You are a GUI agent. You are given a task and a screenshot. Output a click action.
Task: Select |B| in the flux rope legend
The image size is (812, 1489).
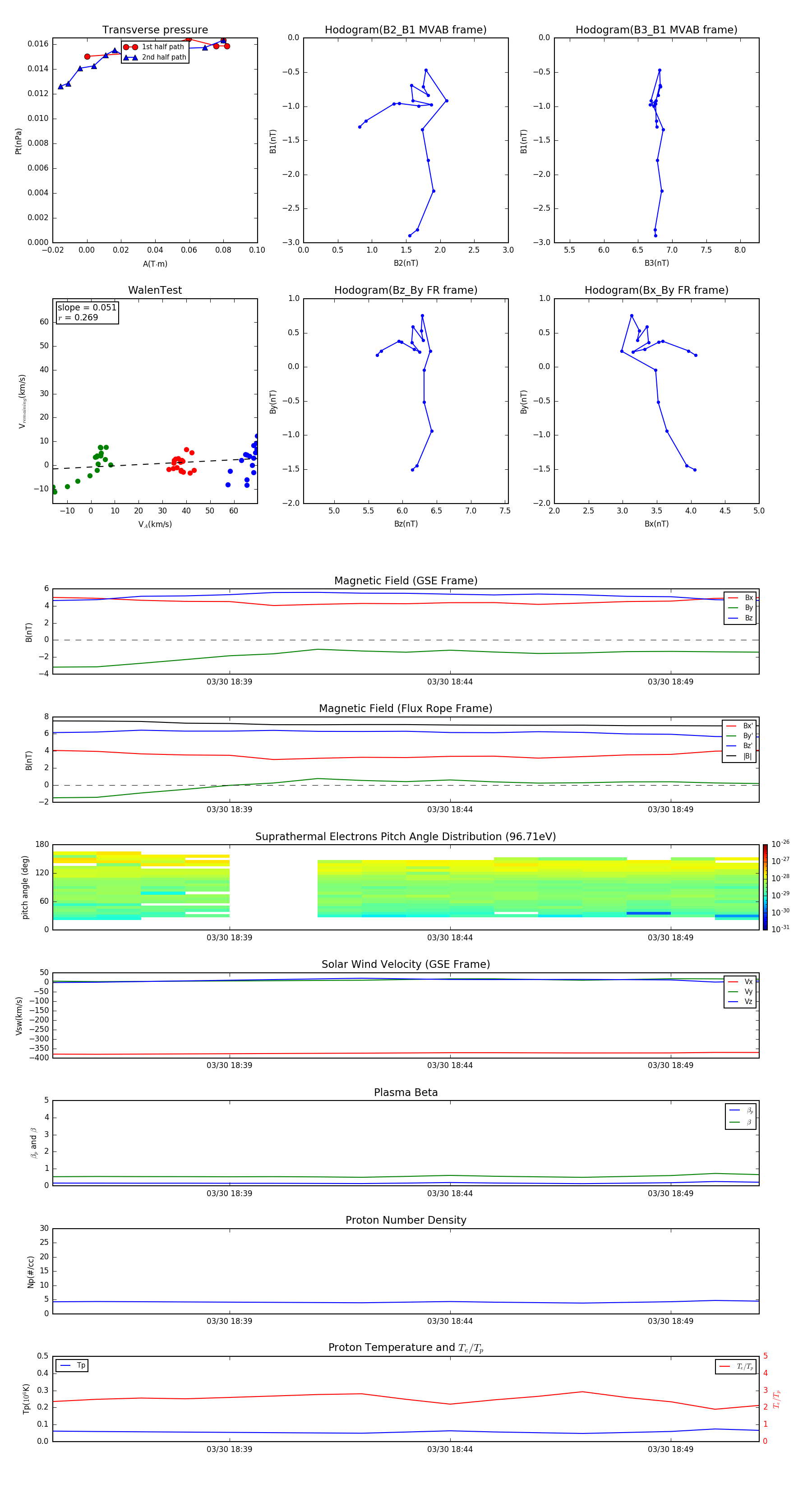(739, 756)
